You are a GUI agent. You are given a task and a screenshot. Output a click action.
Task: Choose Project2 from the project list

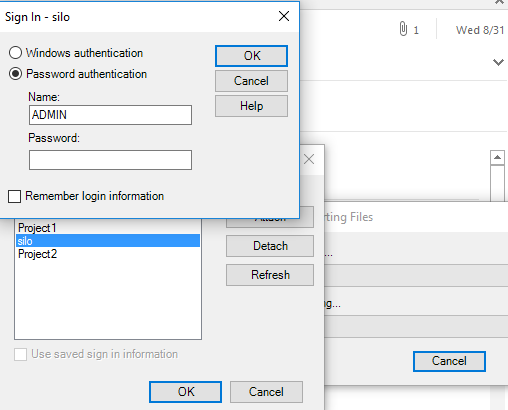(x=37, y=254)
